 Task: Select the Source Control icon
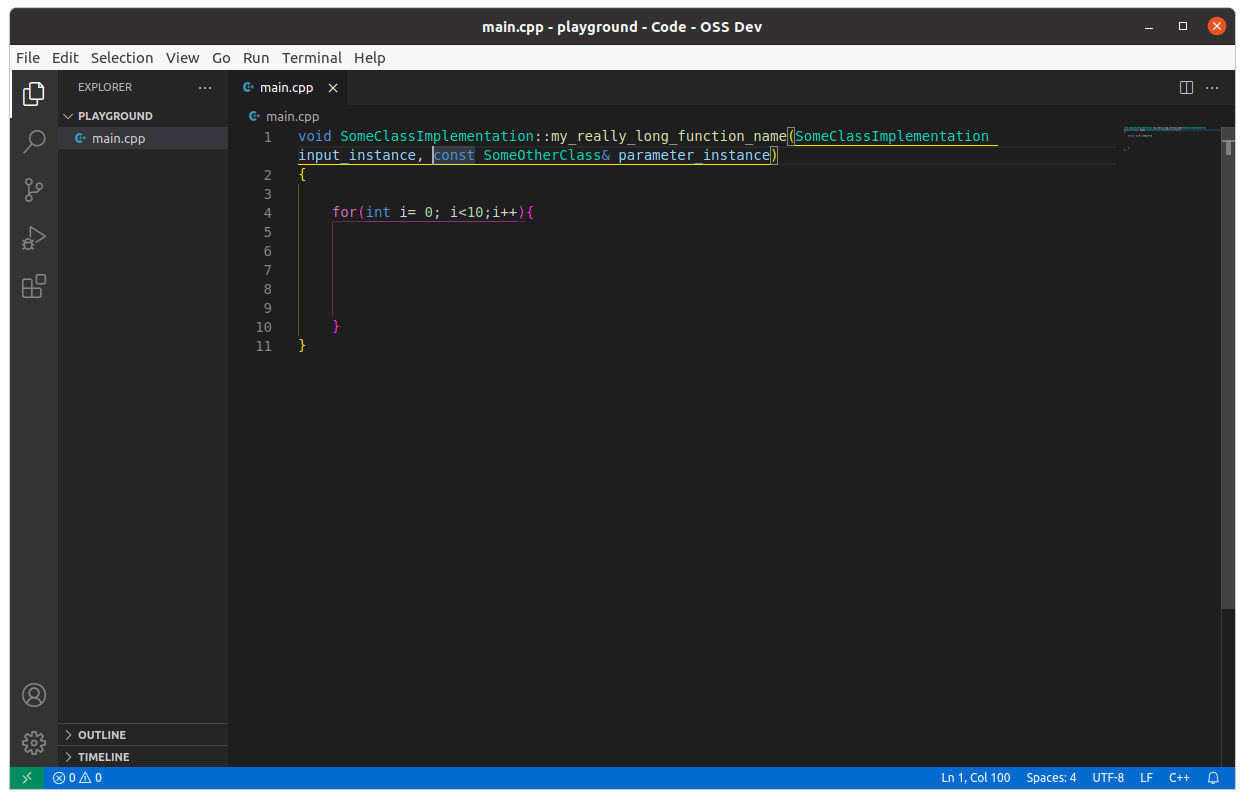click(x=33, y=190)
